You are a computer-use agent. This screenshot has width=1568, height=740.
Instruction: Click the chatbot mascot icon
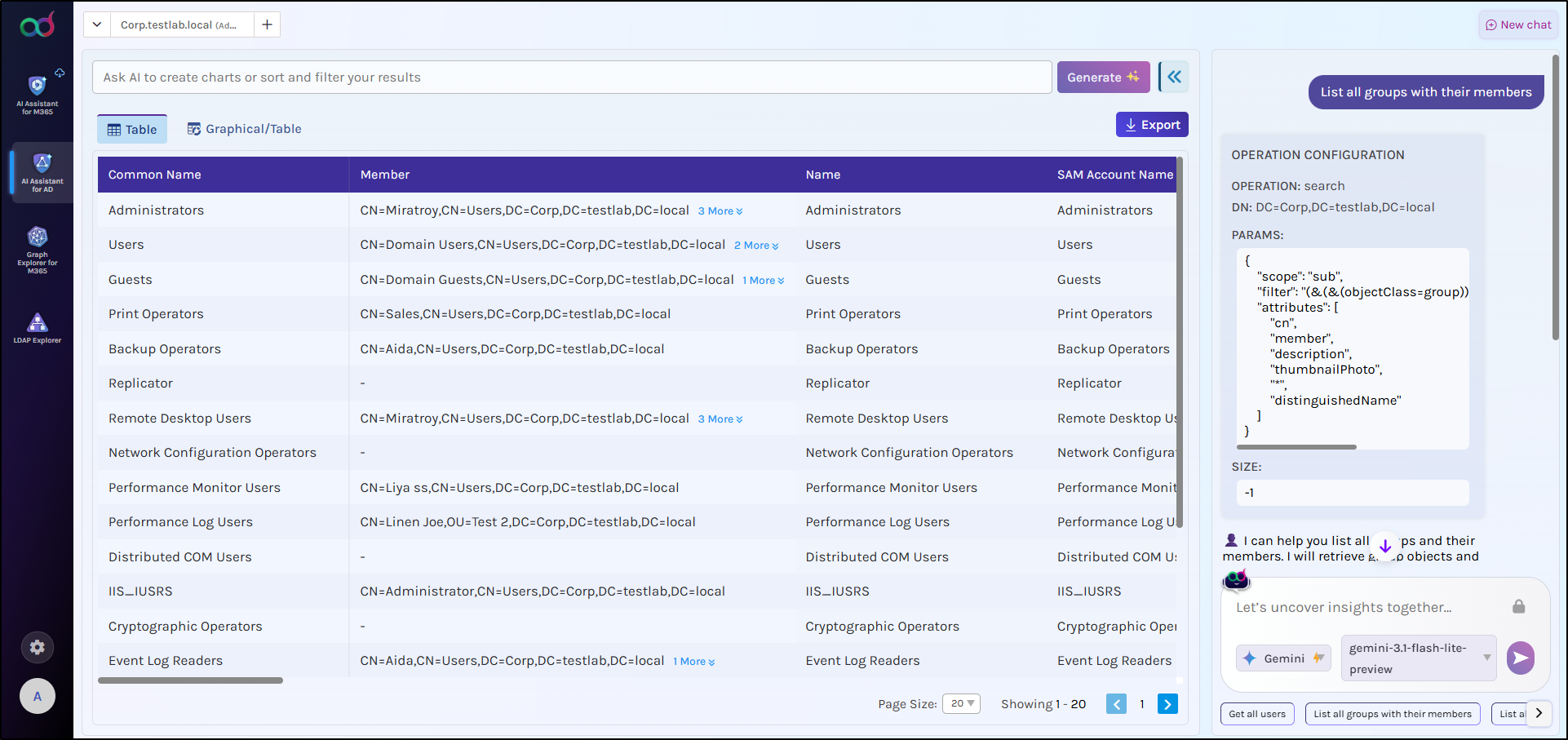1237,580
